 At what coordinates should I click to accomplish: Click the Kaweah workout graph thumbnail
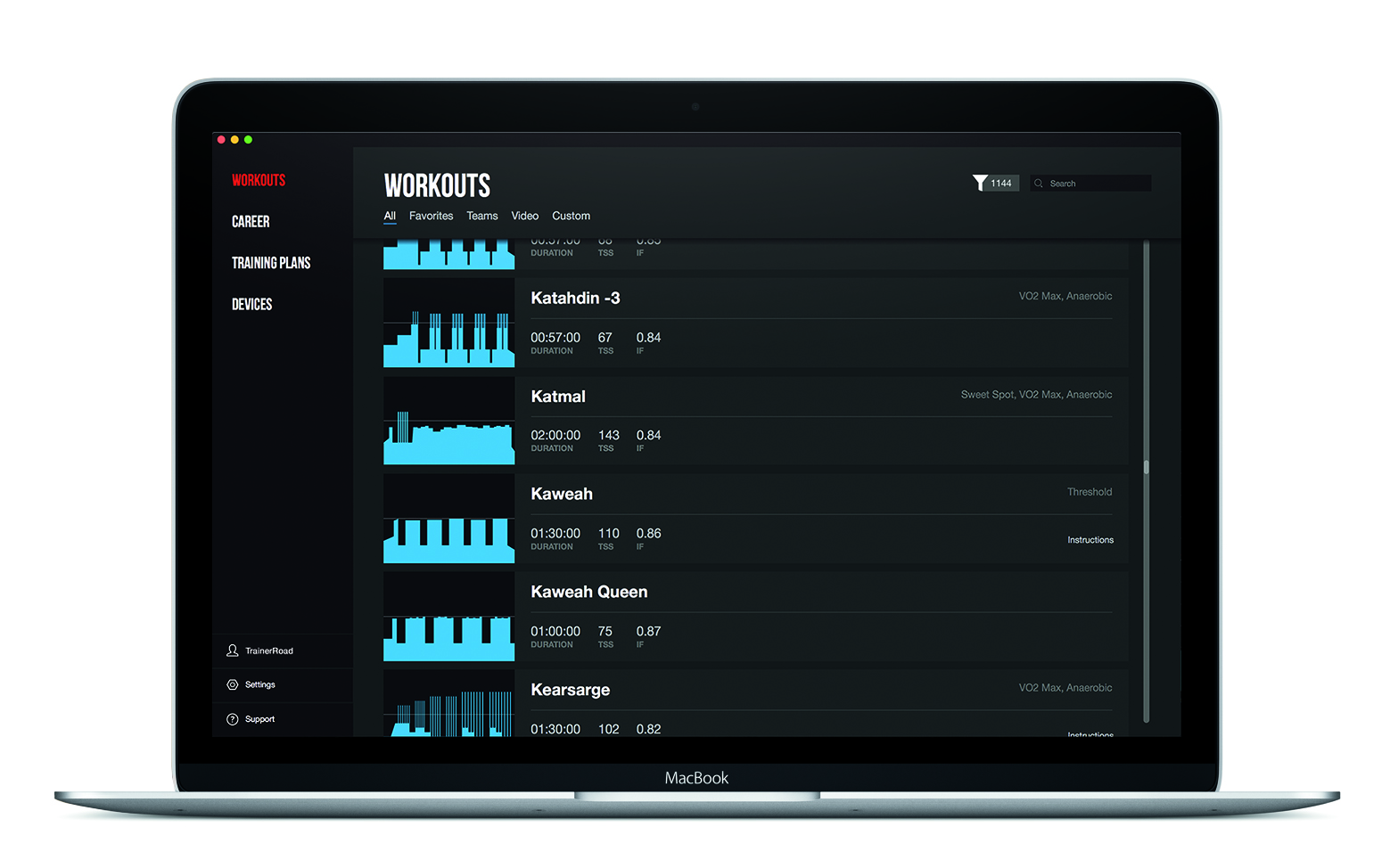point(448,519)
